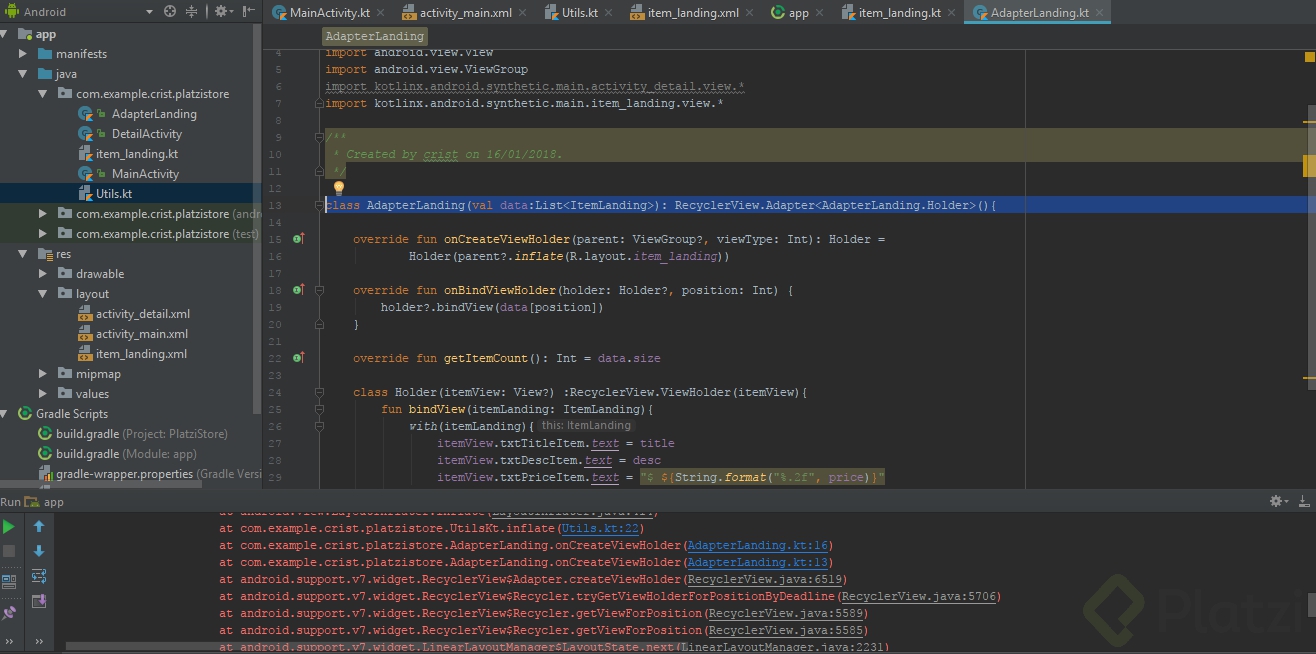Close the MainActivity.kt tab

(x=381, y=13)
